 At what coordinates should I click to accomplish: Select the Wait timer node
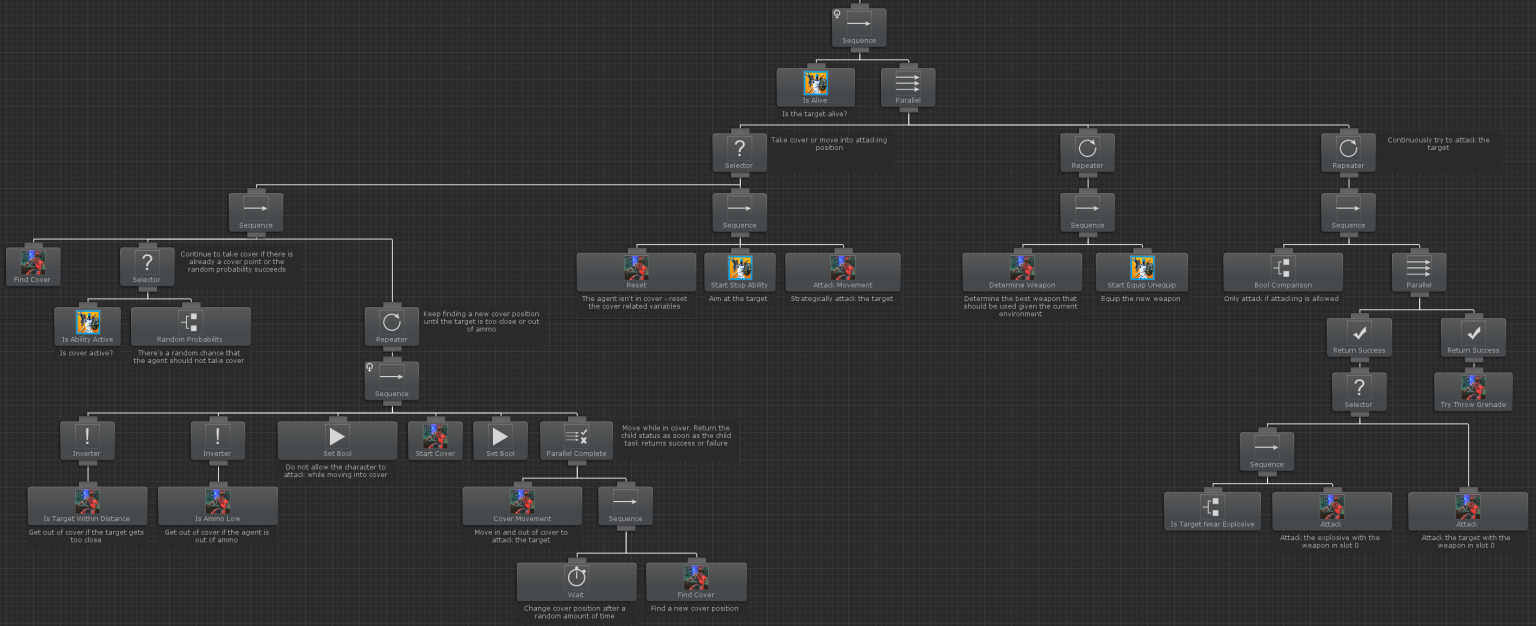point(576,581)
